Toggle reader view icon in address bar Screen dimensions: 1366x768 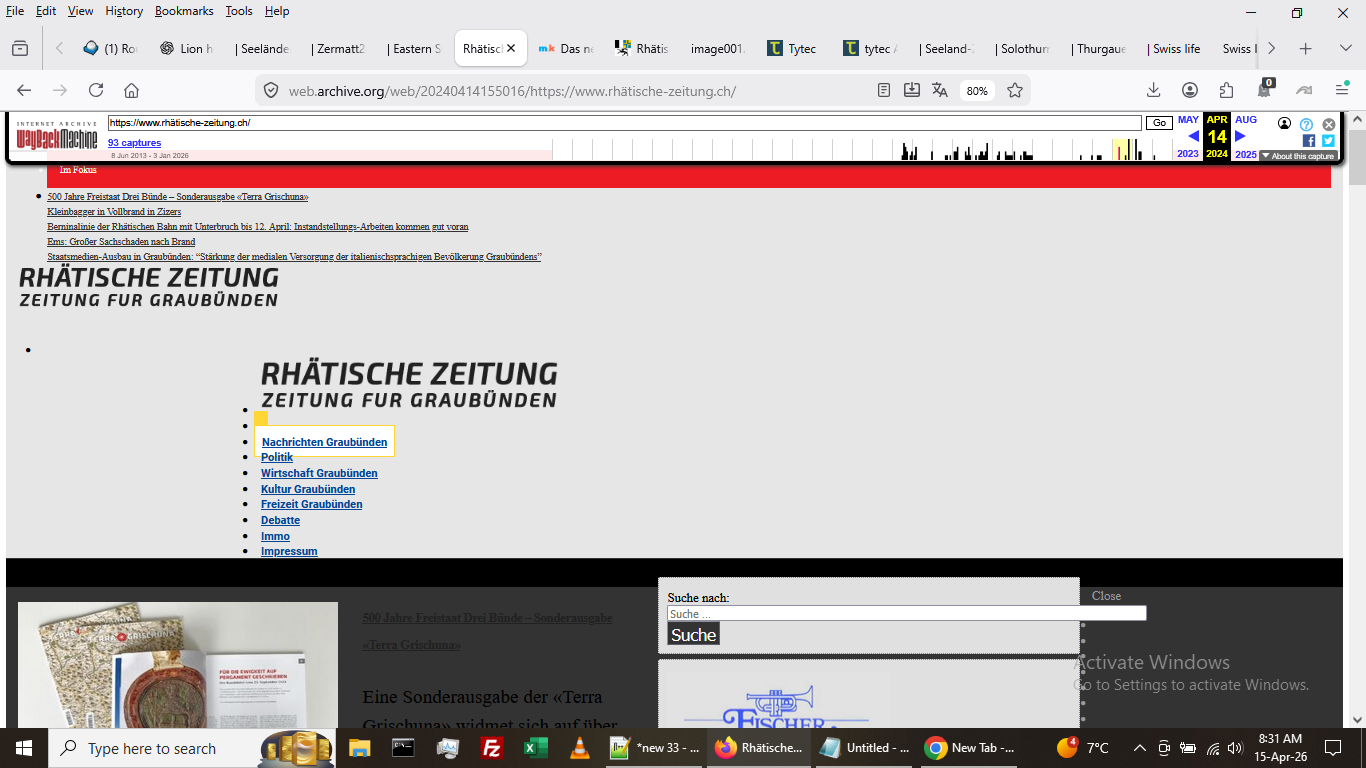884,90
